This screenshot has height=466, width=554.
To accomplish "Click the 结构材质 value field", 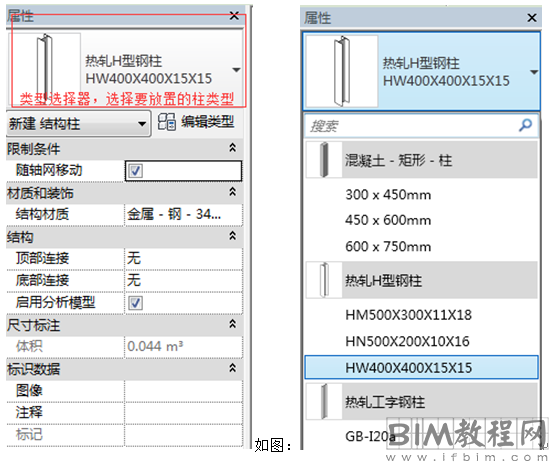I will (184, 214).
